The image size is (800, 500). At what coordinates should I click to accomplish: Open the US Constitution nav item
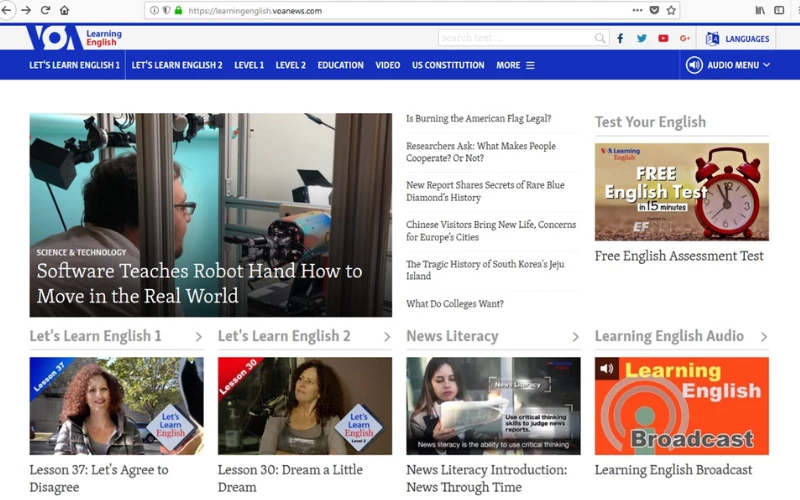coord(448,65)
